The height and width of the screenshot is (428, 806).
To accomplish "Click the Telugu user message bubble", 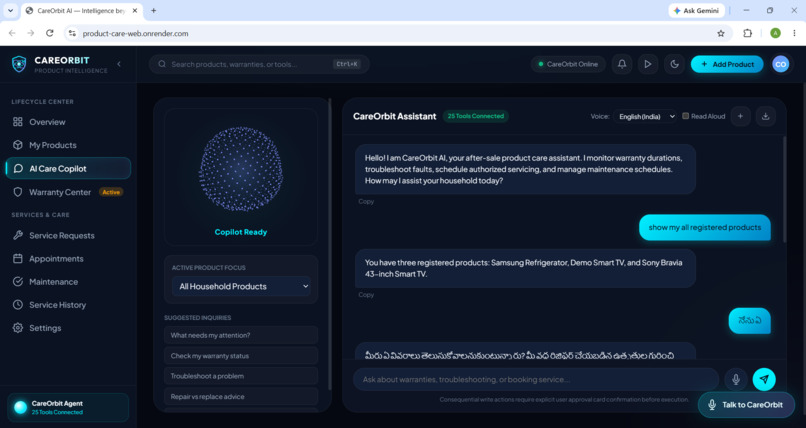I will (x=749, y=321).
